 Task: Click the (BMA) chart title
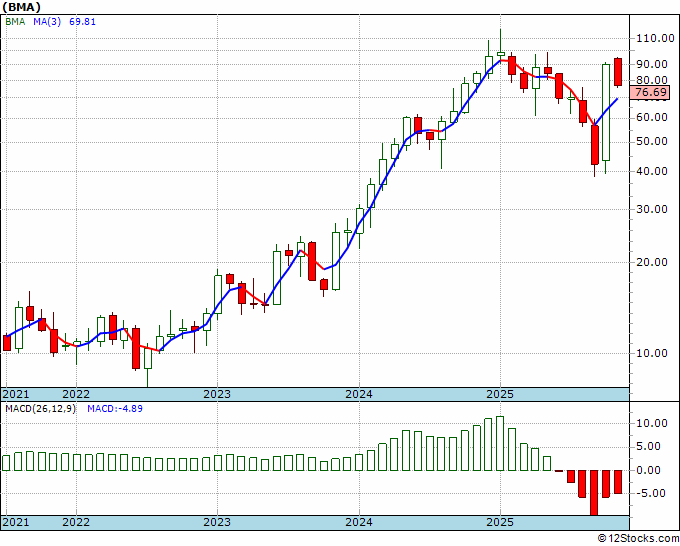(21, 7)
